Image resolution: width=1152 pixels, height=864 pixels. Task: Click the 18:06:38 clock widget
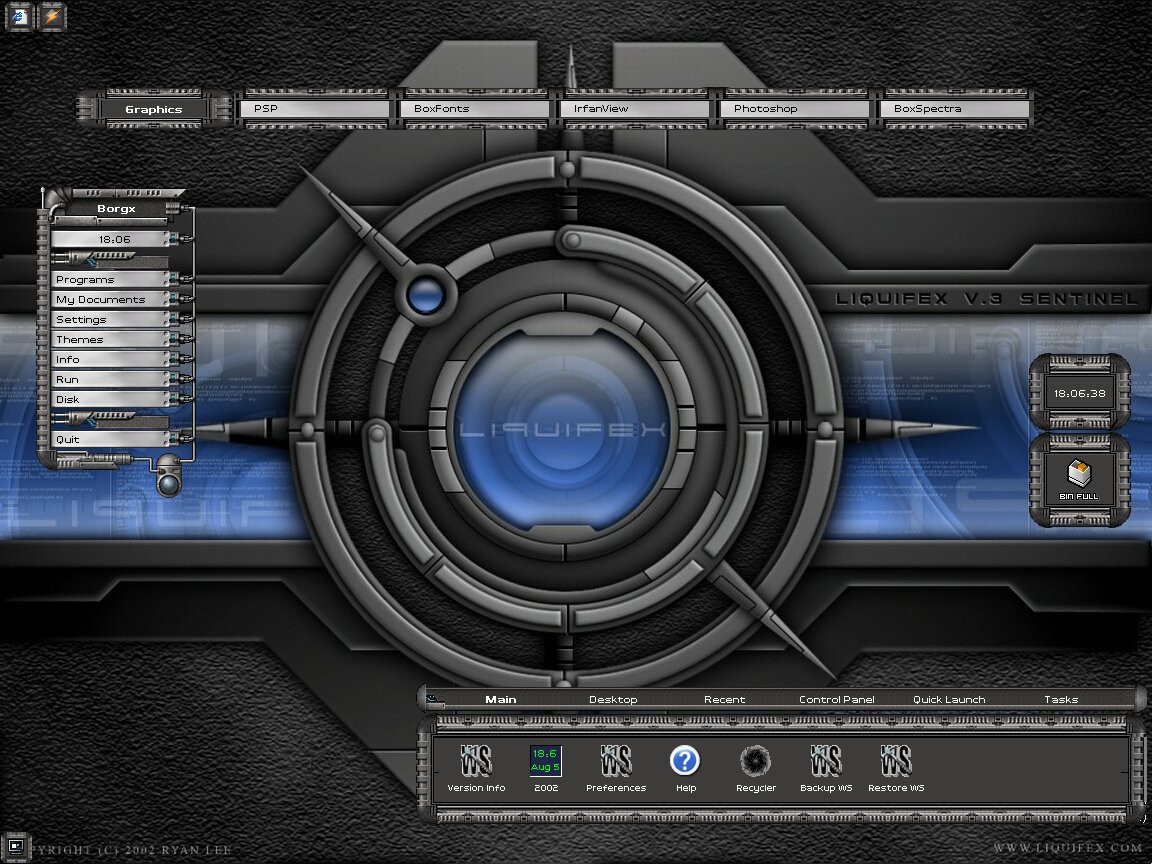[x=1079, y=393]
